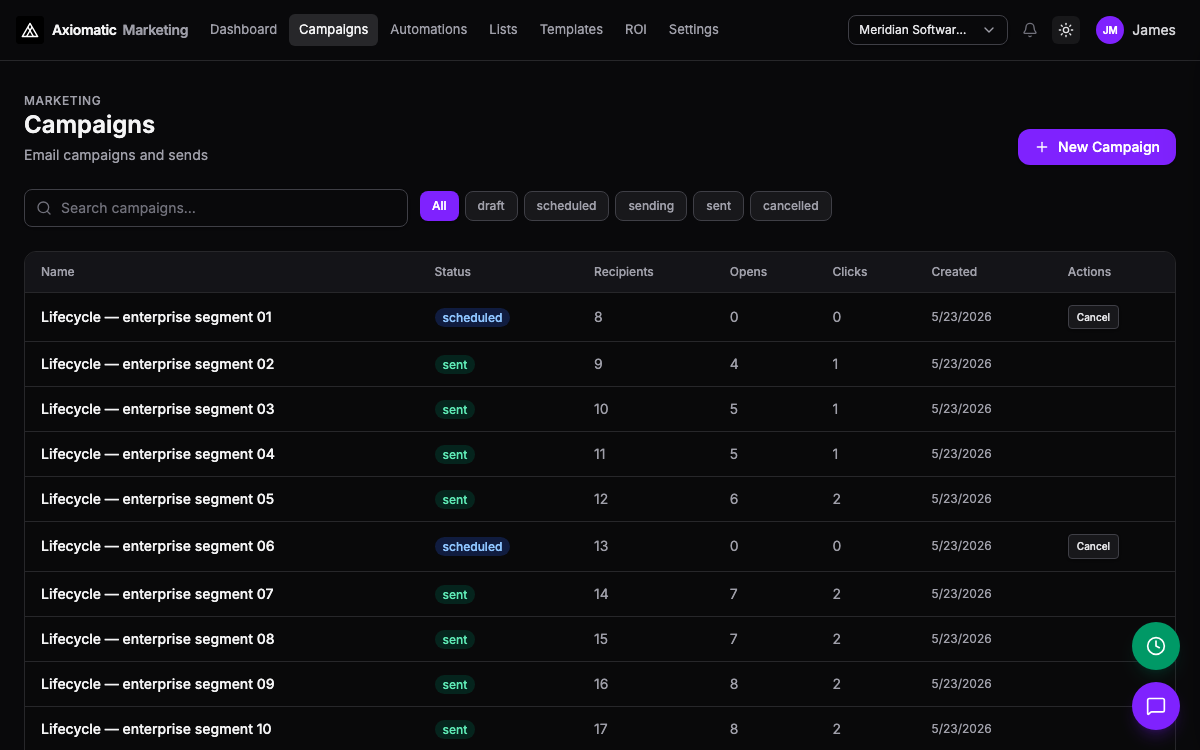Image resolution: width=1200 pixels, height=750 pixels.
Task: Open the green clock history button
Action: [1156, 646]
